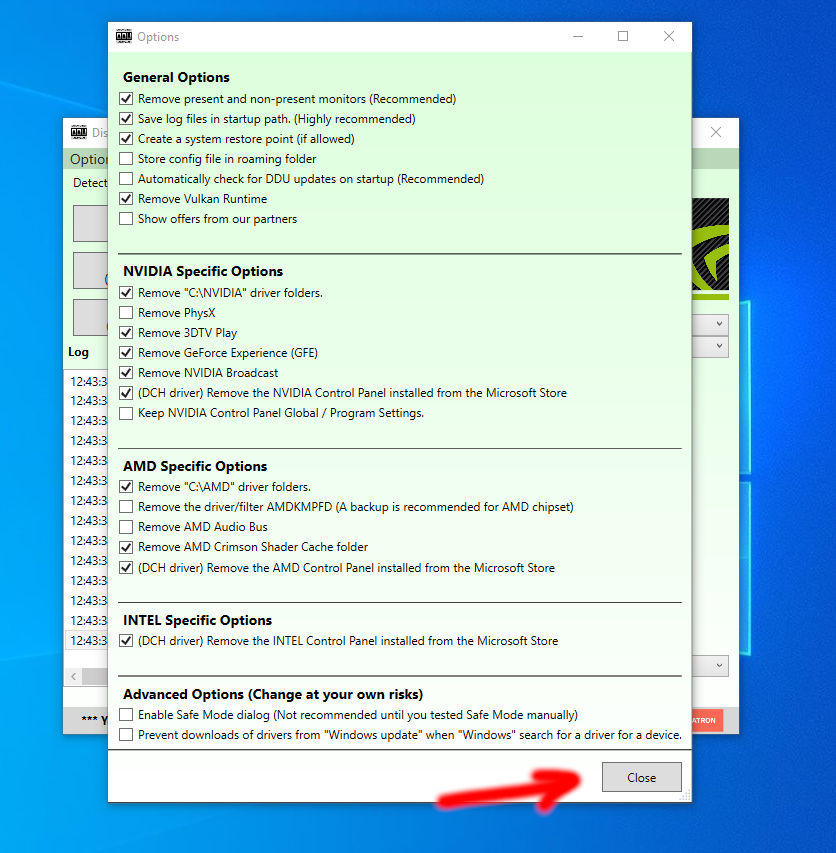Viewport: 836px width, 853px height.
Task: Click the "NVIDIA Specific Options" heading
Action: (x=203, y=271)
